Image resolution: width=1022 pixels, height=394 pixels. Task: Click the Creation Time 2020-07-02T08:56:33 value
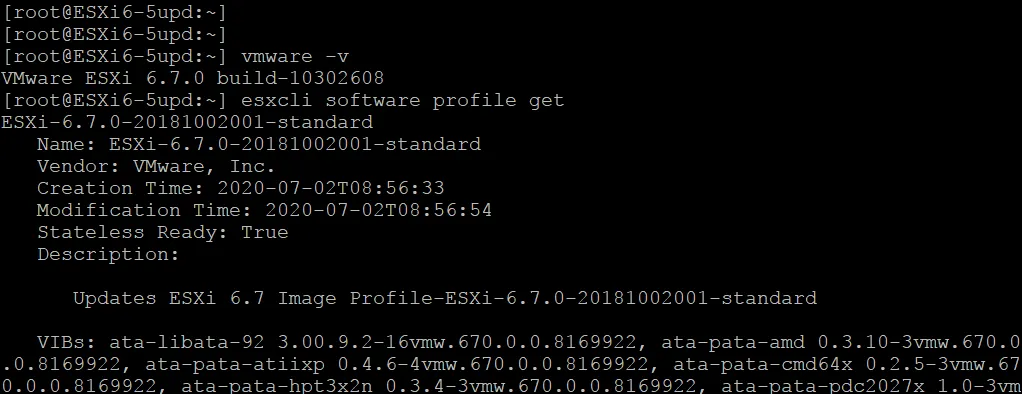pyautogui.click(x=330, y=188)
